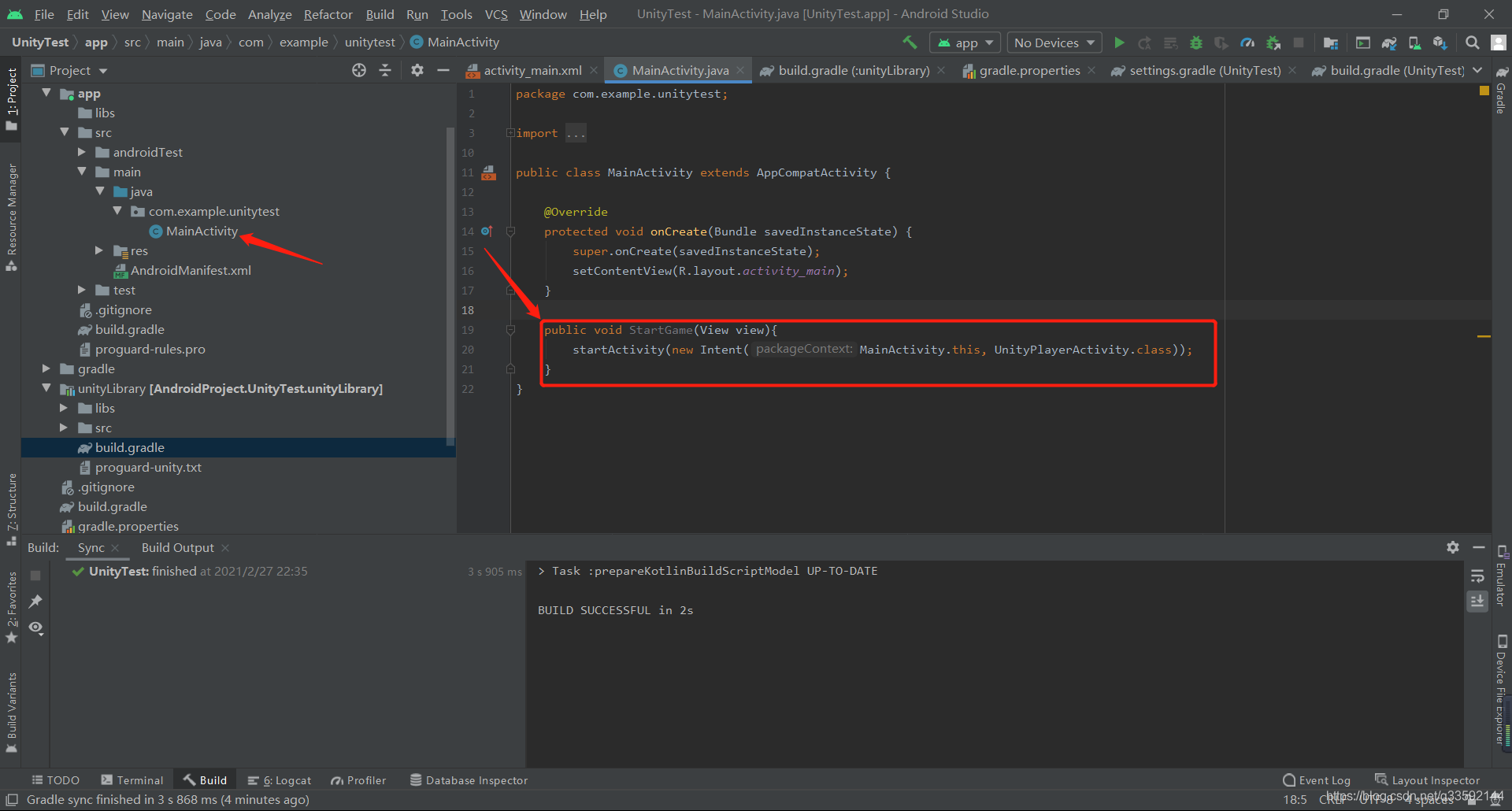The width and height of the screenshot is (1512, 811).
Task: Open the Layout Inspector
Action: [1428, 780]
